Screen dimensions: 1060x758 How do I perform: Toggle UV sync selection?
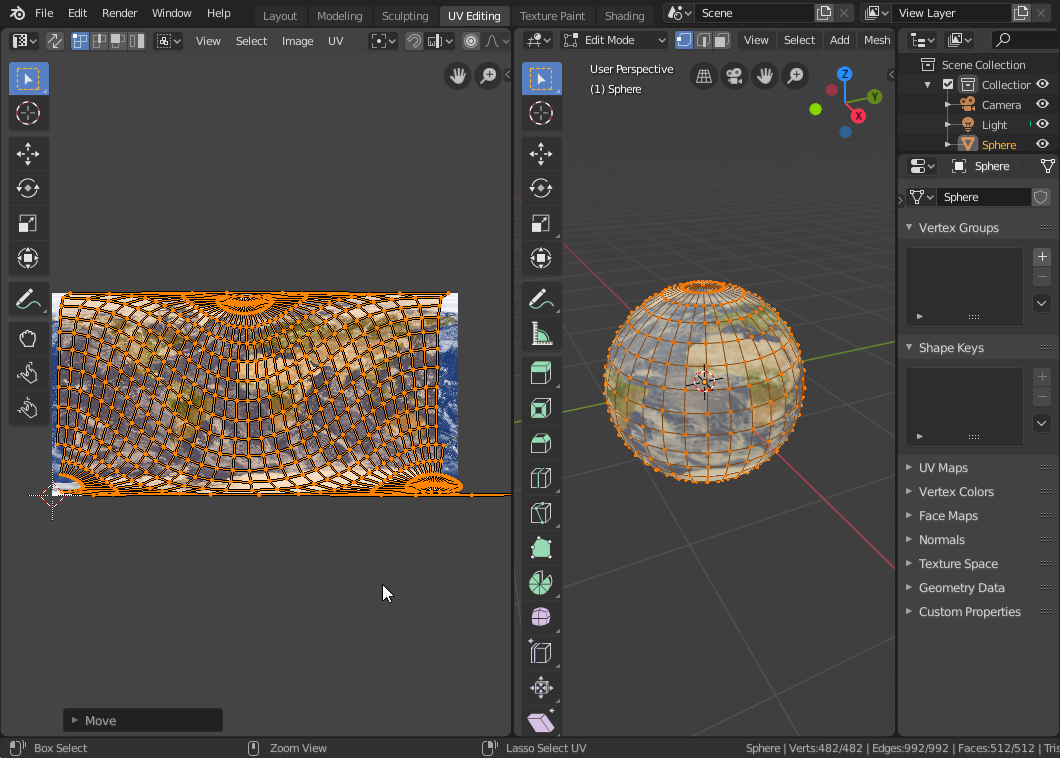55,41
